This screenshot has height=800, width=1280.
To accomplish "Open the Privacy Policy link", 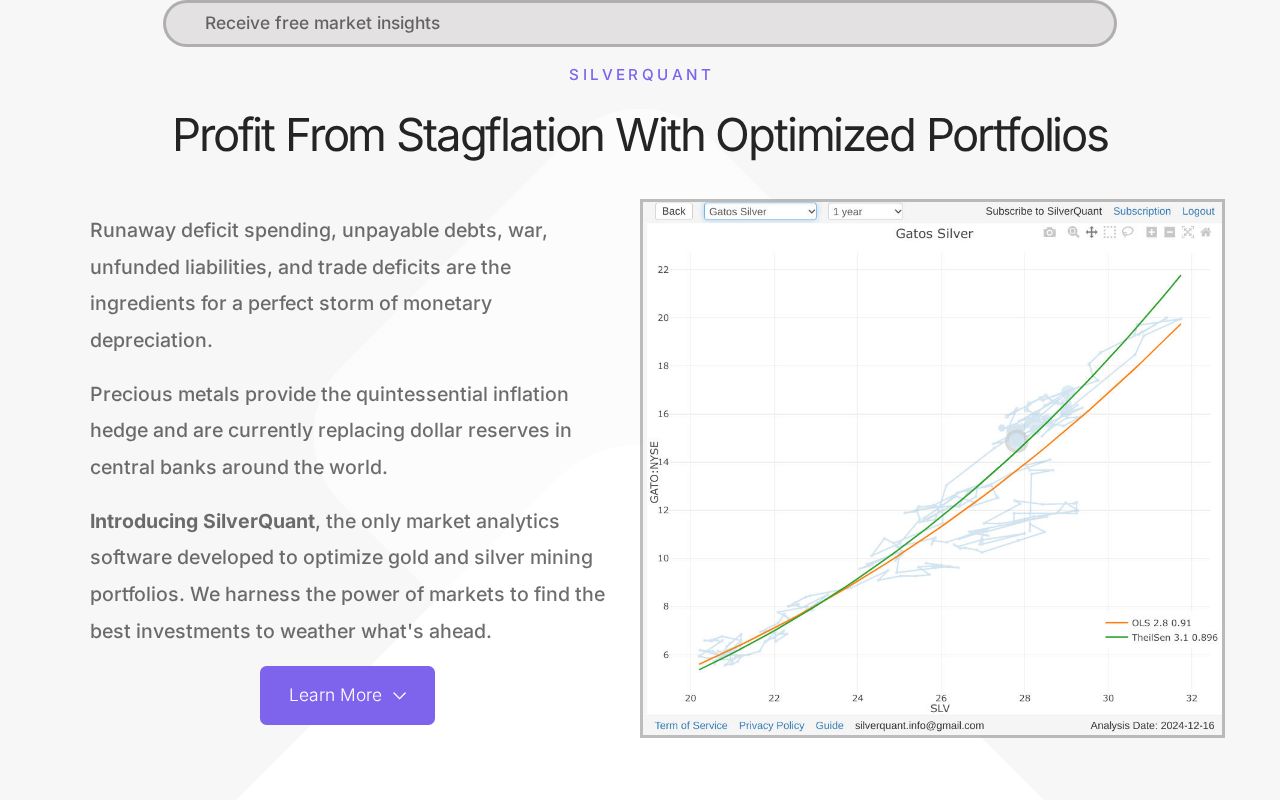I will tap(771, 725).
